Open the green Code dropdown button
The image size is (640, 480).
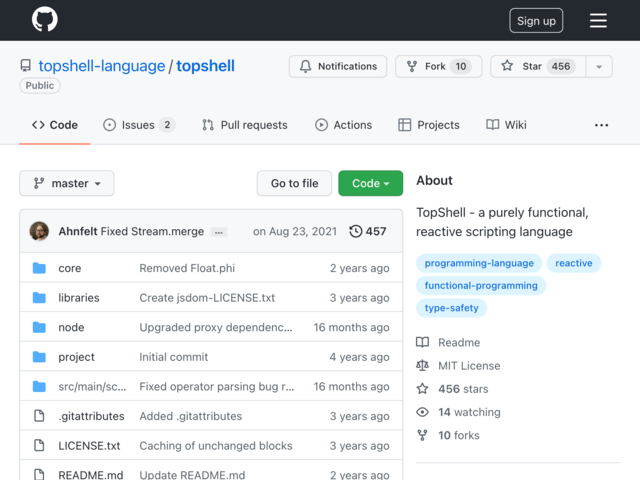(371, 183)
